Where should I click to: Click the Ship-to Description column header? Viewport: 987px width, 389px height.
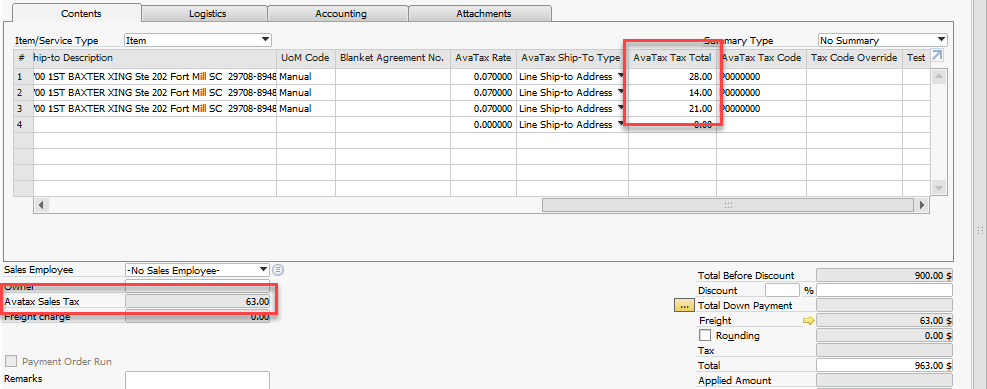[x=155, y=58]
